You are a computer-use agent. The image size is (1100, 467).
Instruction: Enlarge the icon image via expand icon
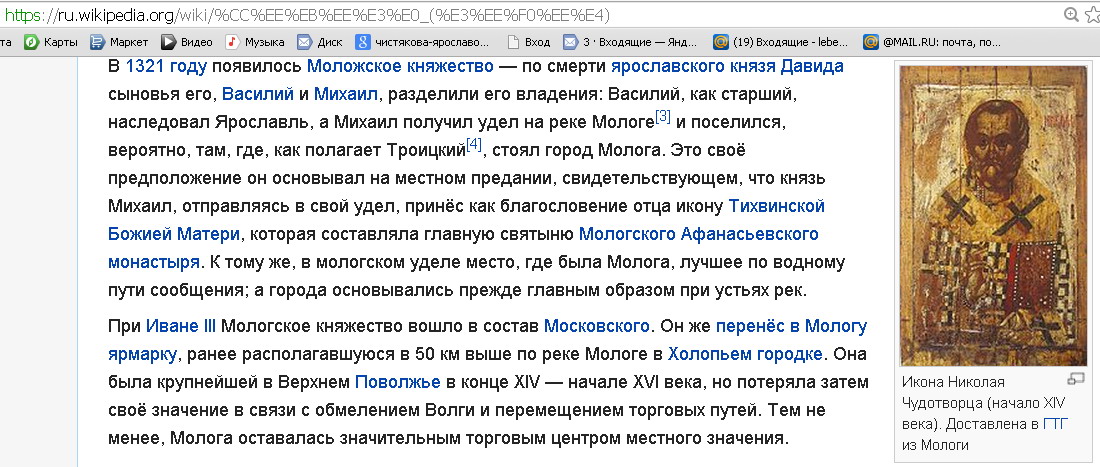tap(1075, 379)
